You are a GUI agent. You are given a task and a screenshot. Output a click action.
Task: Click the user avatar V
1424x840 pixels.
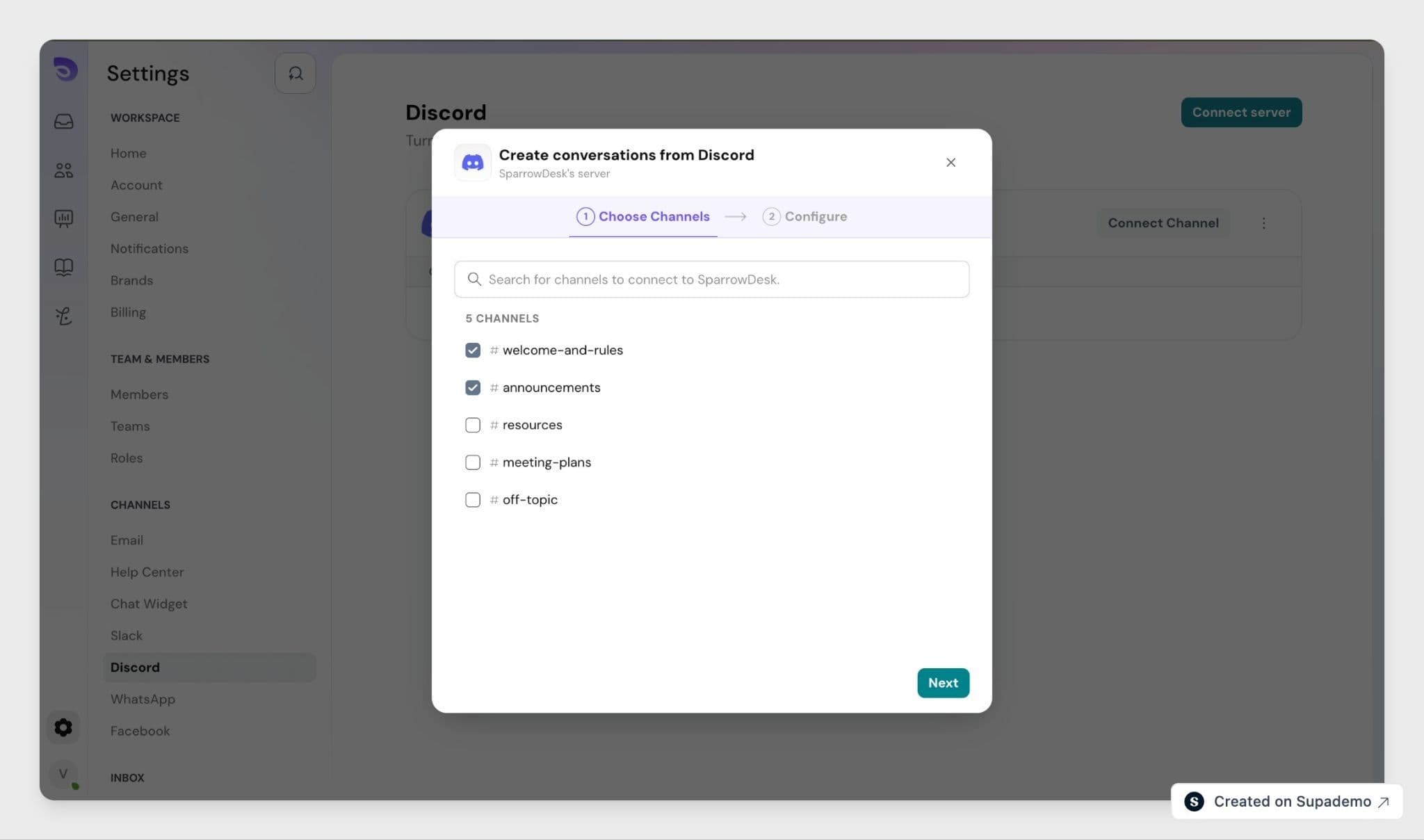click(63, 773)
